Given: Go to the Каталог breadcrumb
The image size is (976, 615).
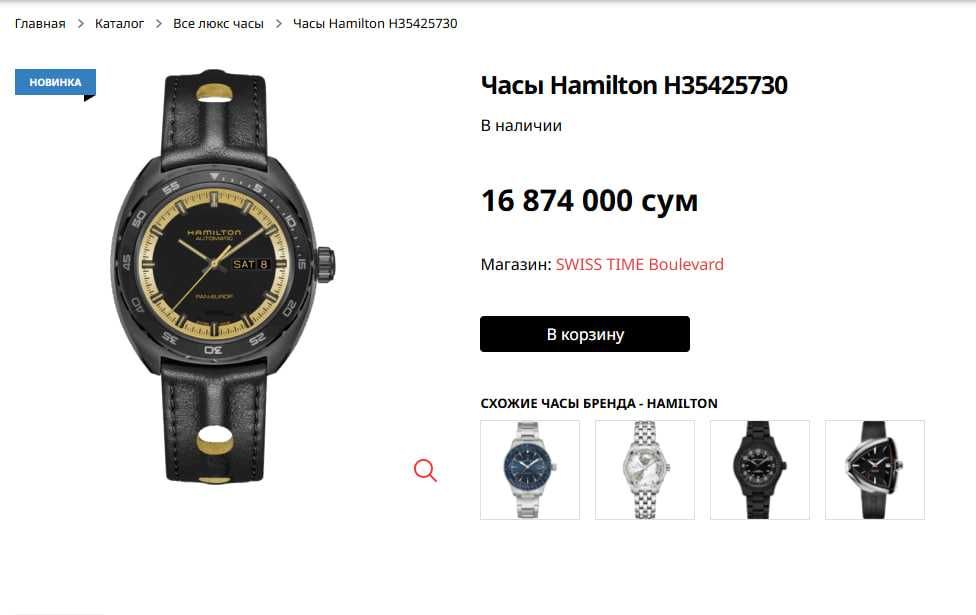Looking at the screenshot, I should point(119,24).
